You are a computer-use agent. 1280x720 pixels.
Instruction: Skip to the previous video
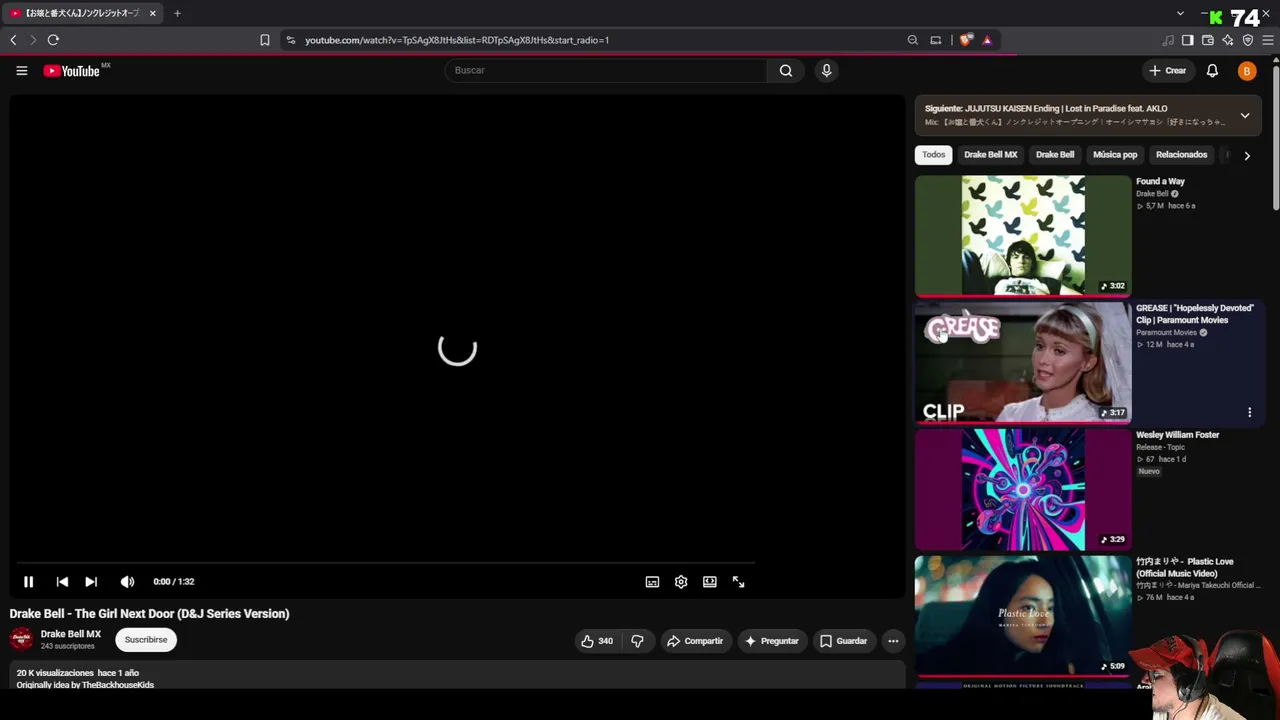pos(62,581)
